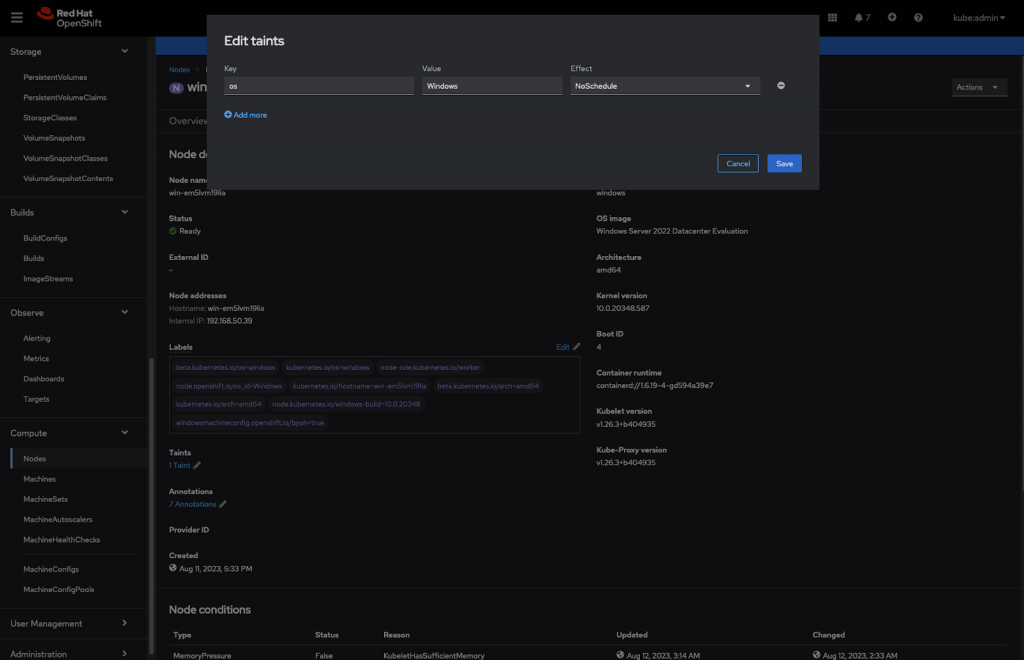Open the sidebar hamburger menu icon

click(x=16, y=17)
